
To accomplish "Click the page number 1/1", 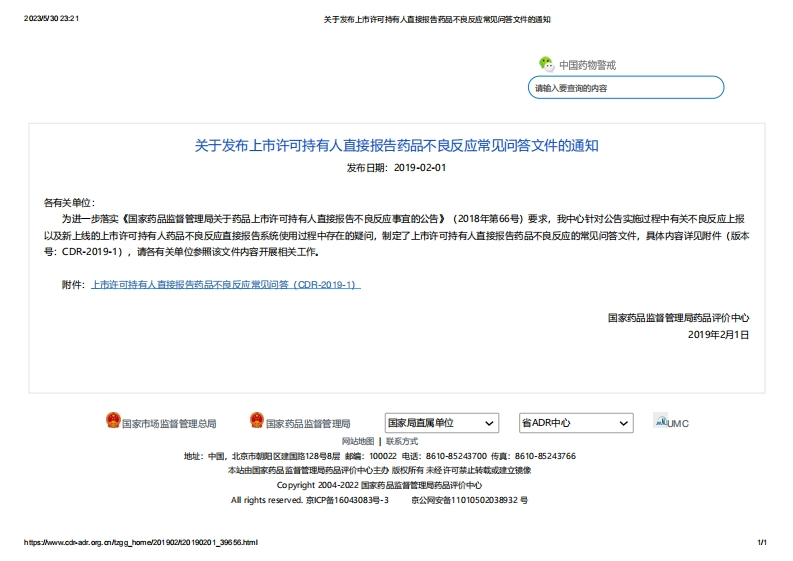I will point(762,542).
